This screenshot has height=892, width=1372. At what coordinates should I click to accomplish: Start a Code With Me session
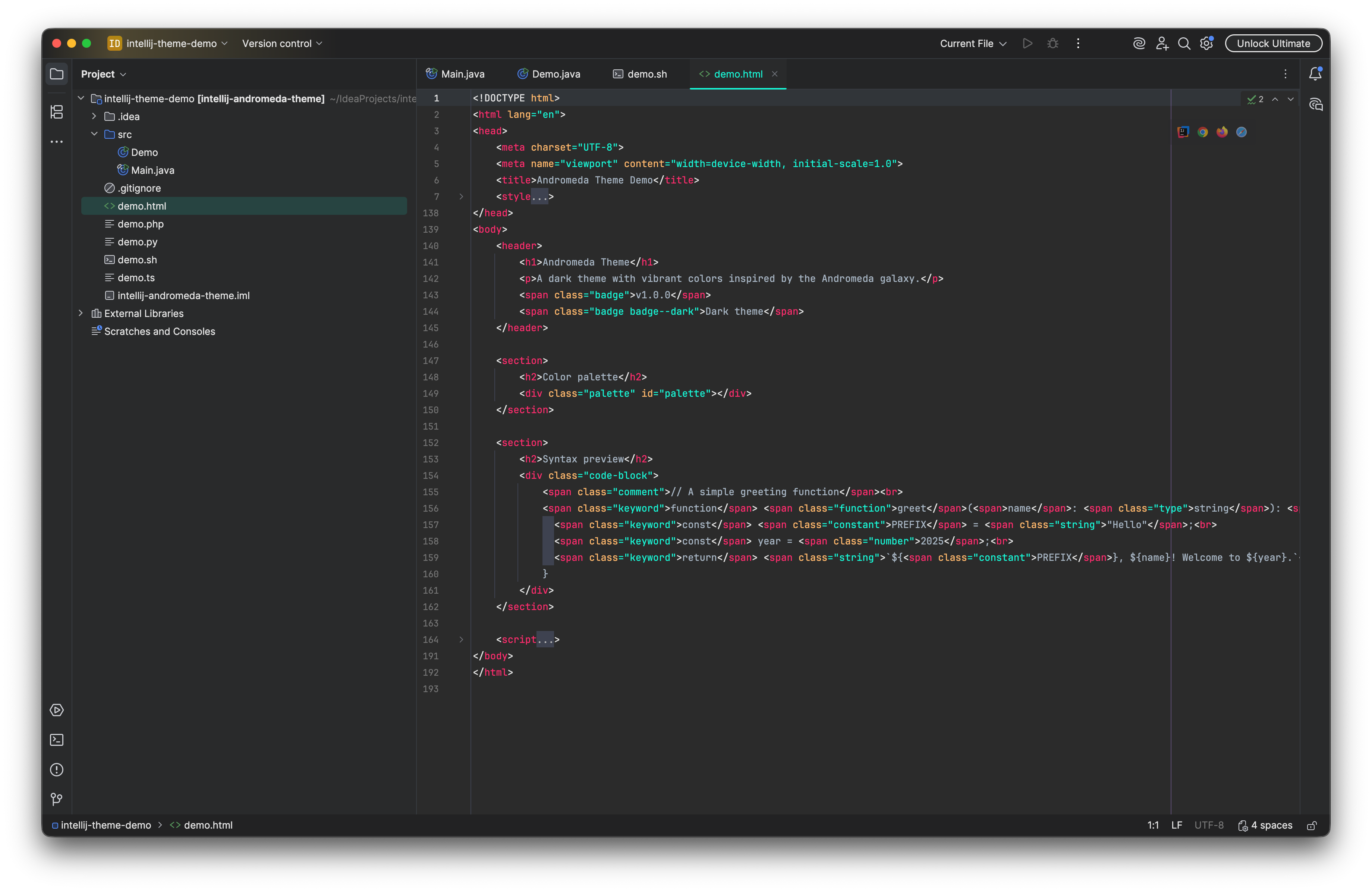1162,43
